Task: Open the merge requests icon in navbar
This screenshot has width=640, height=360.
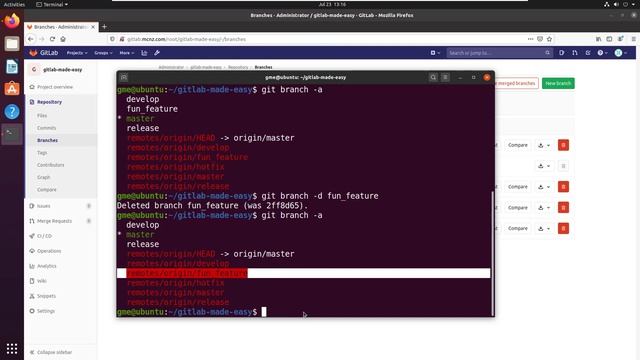Action: coord(575,53)
